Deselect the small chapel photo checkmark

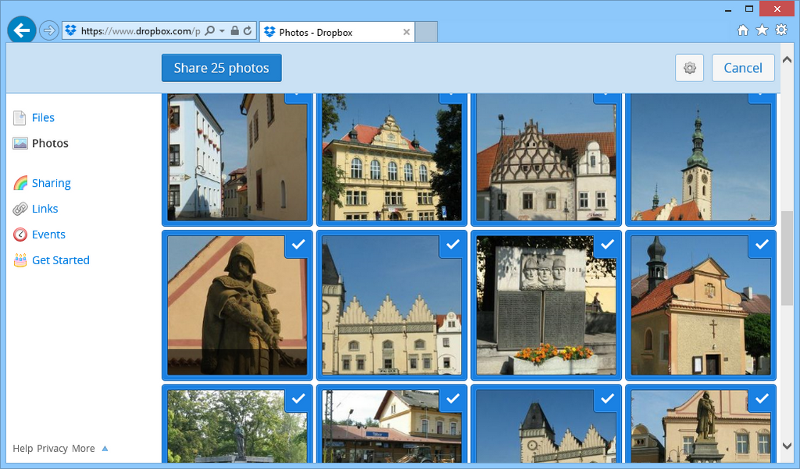click(x=761, y=244)
